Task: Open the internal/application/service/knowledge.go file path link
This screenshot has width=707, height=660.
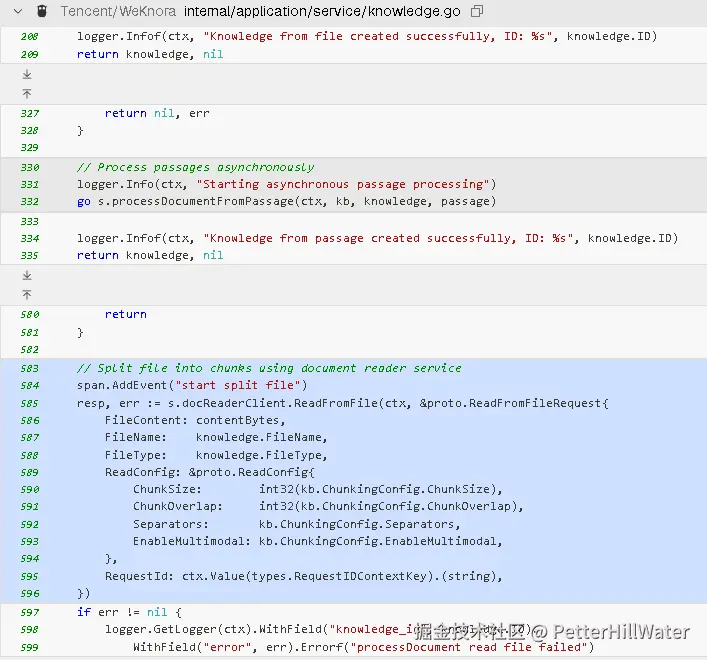Action: [322, 11]
